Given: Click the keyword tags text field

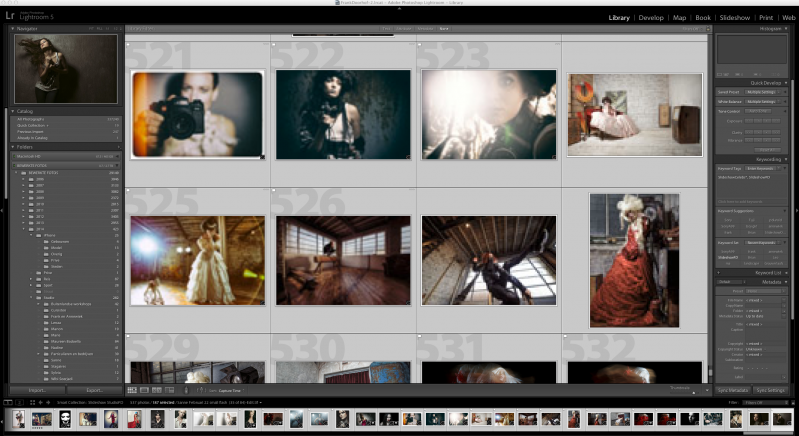Looking at the screenshot, I should pos(752,186).
